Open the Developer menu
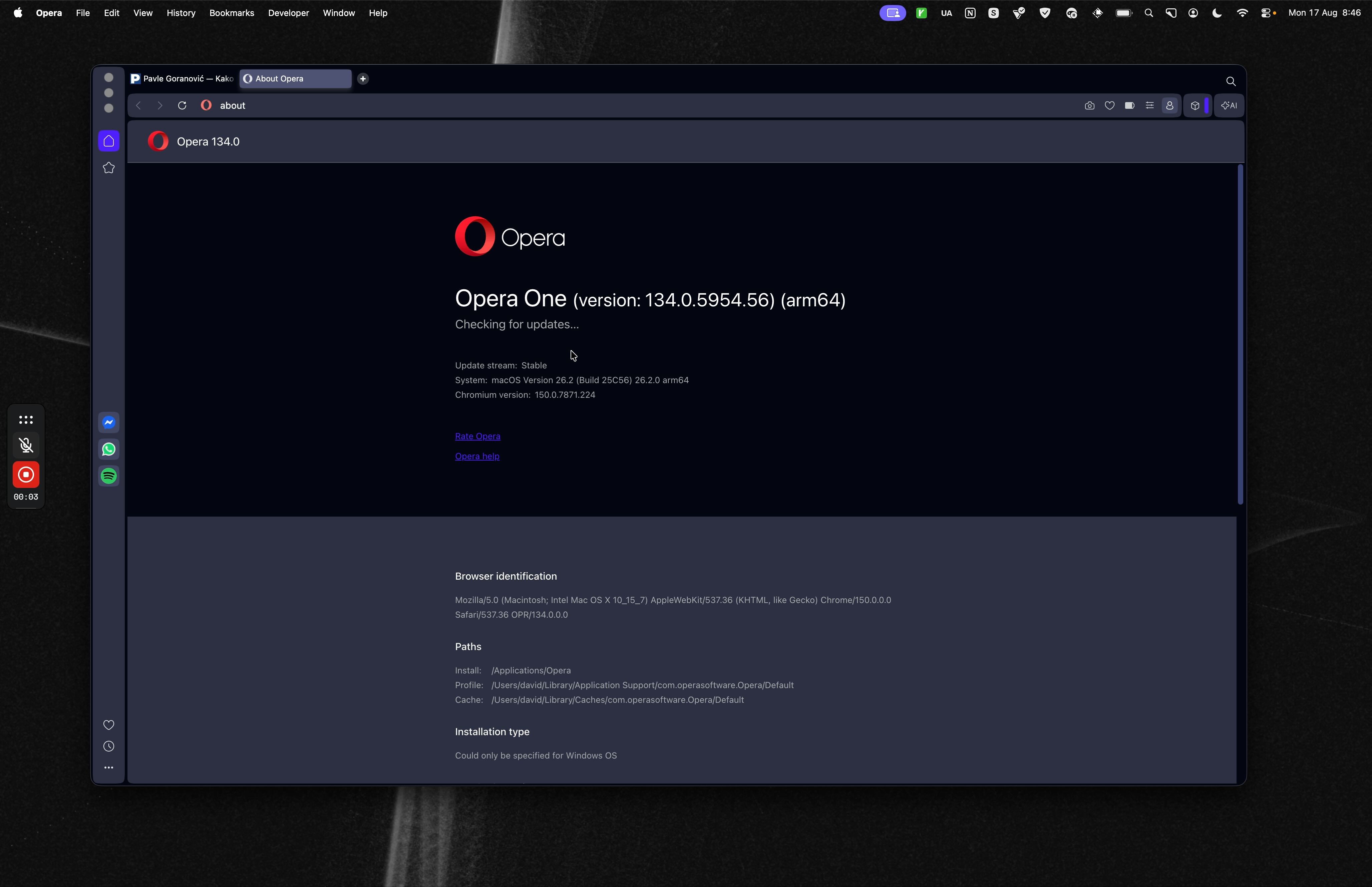1372x887 pixels. coord(289,13)
